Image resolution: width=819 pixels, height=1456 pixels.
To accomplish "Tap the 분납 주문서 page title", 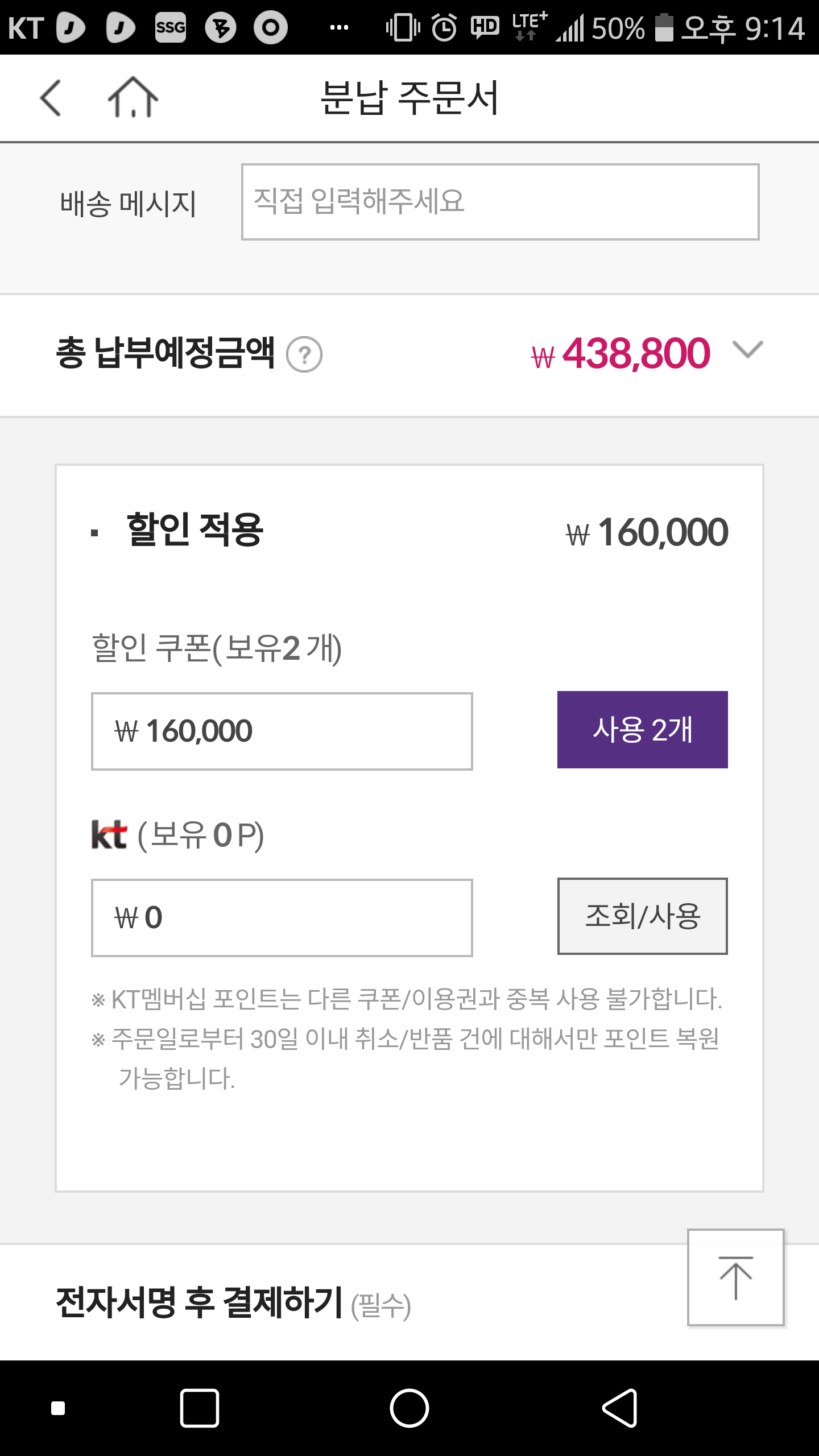I will click(409, 98).
